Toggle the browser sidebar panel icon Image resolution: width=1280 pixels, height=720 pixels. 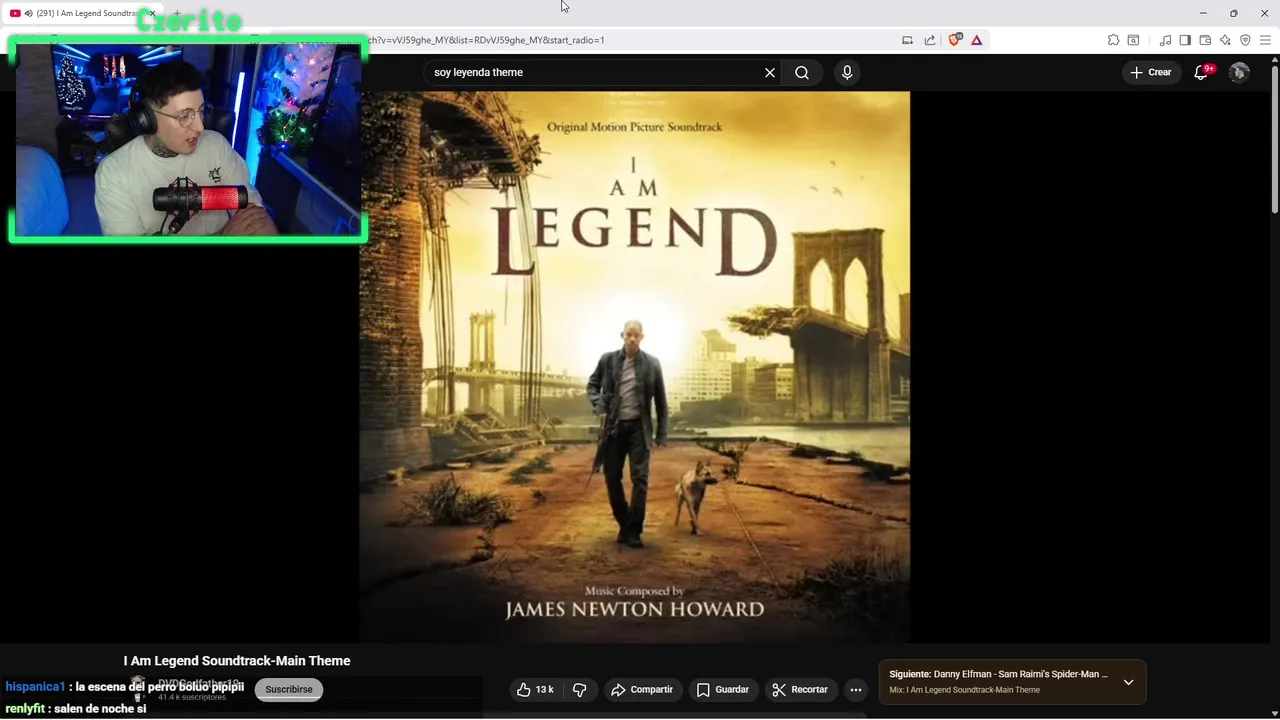1185,40
